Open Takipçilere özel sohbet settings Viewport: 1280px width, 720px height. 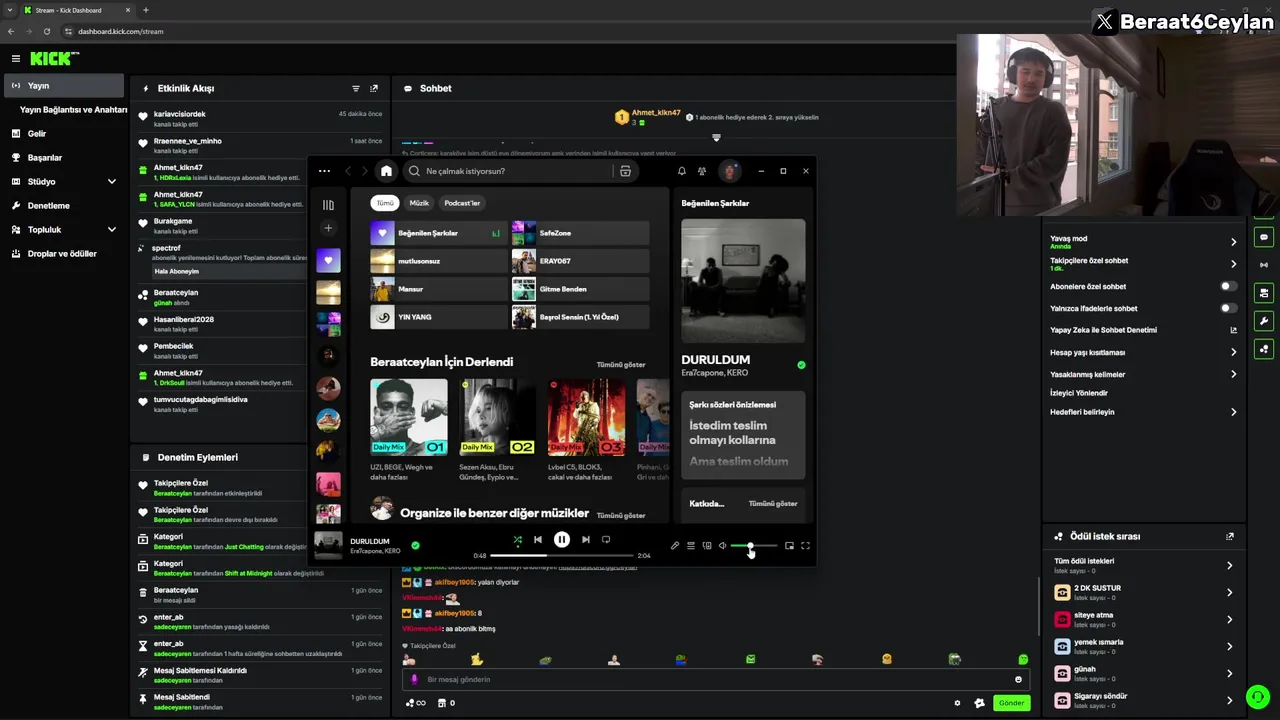tap(1143, 264)
